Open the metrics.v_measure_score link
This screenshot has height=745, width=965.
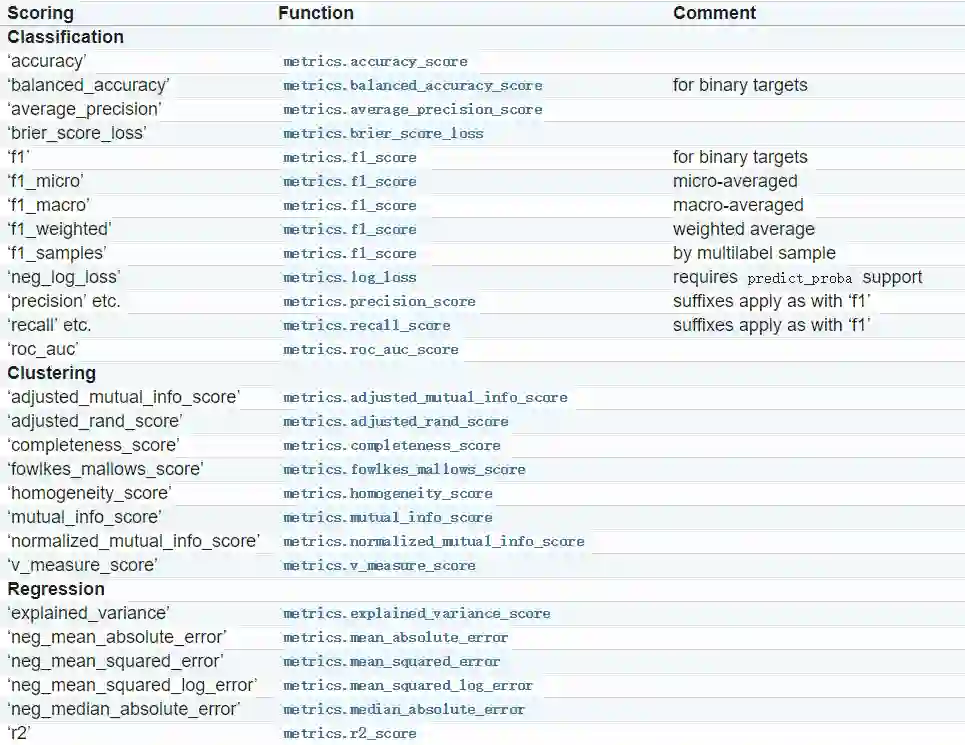click(x=379, y=566)
